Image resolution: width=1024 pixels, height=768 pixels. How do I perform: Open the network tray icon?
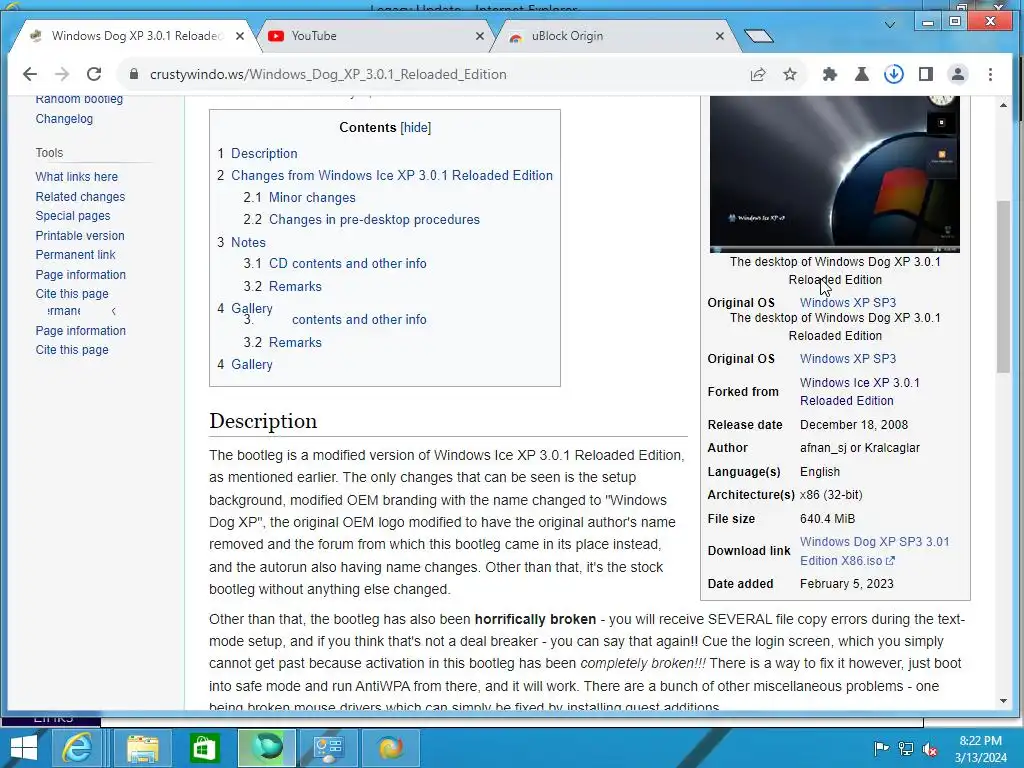[906, 748]
